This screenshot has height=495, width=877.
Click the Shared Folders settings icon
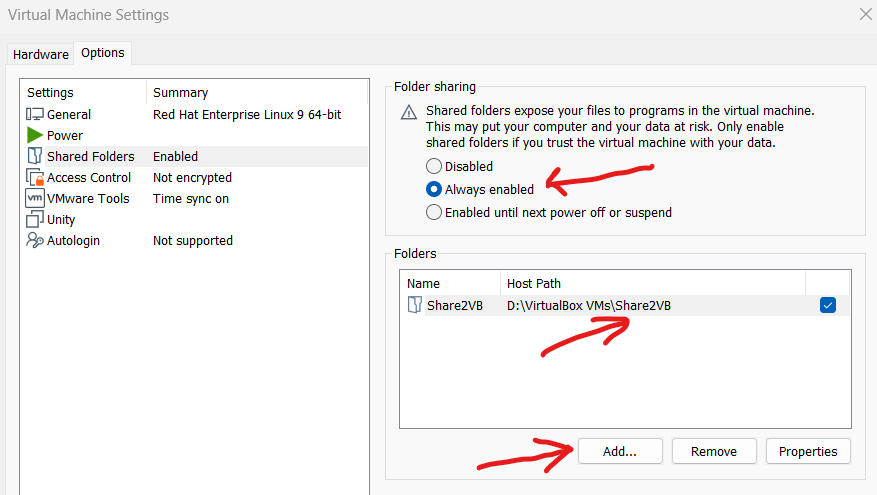click(x=34, y=157)
